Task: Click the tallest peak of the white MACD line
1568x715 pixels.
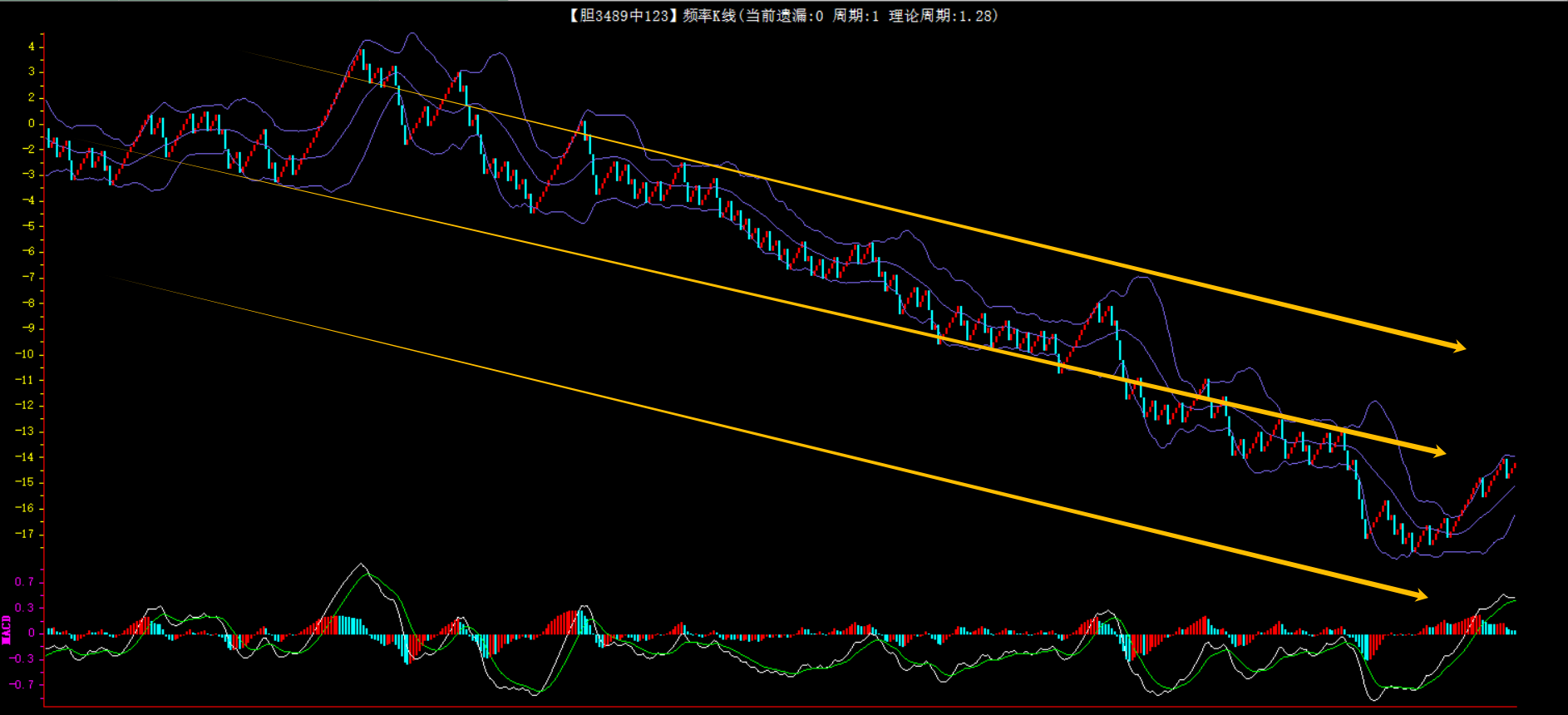Action: point(361,565)
